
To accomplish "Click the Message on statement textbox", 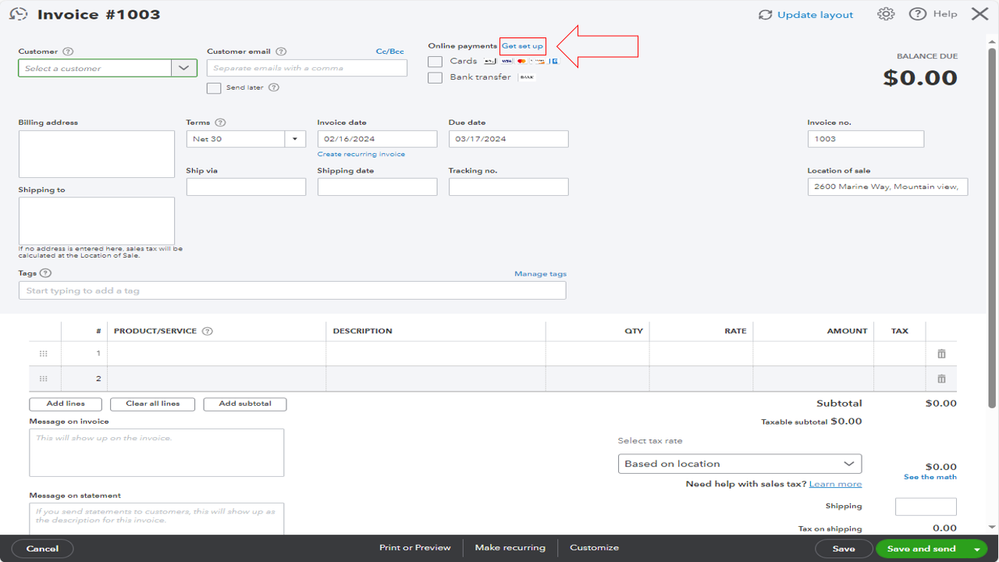I will pos(157,518).
